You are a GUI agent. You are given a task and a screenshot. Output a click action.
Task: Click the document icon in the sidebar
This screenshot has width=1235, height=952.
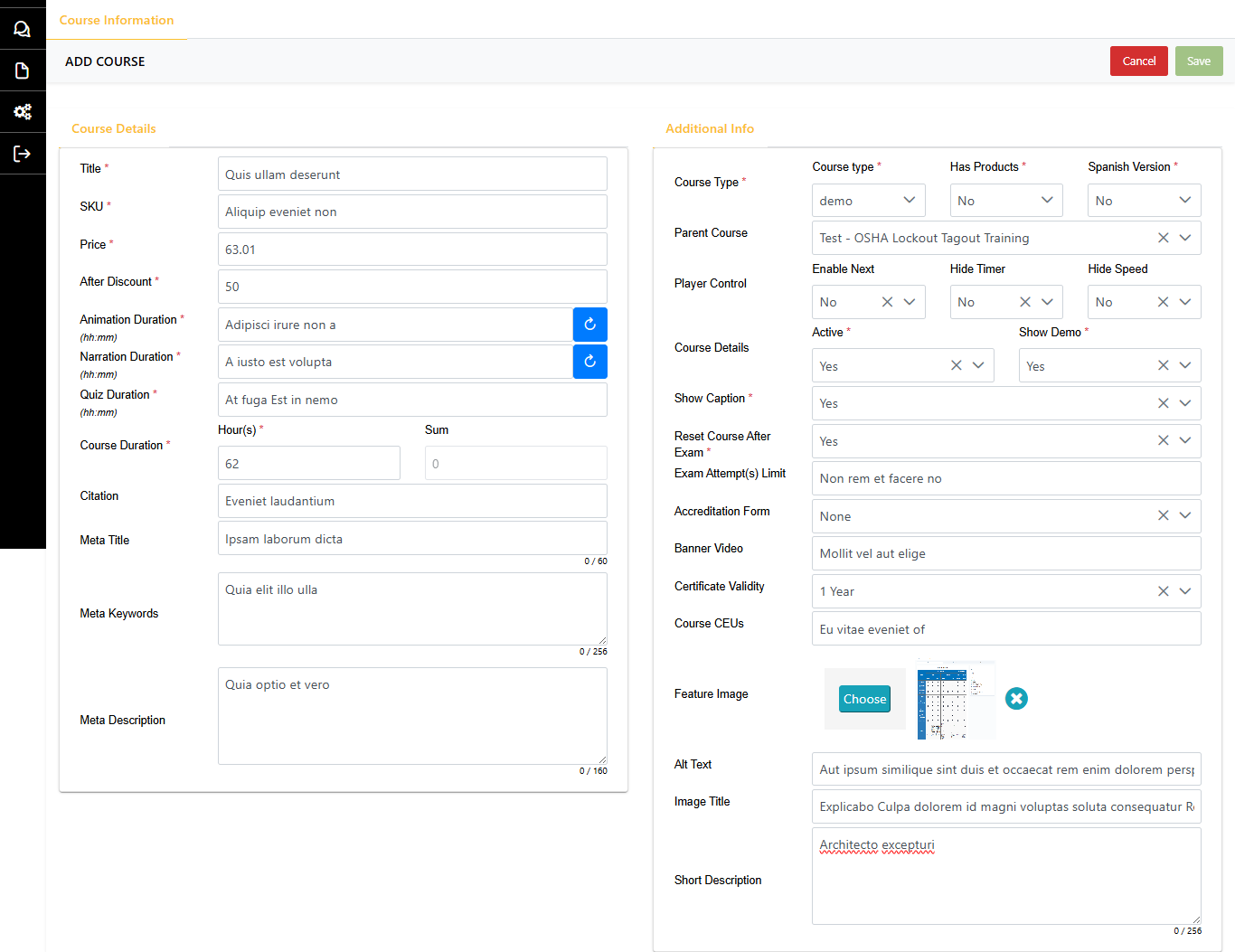pos(23,71)
